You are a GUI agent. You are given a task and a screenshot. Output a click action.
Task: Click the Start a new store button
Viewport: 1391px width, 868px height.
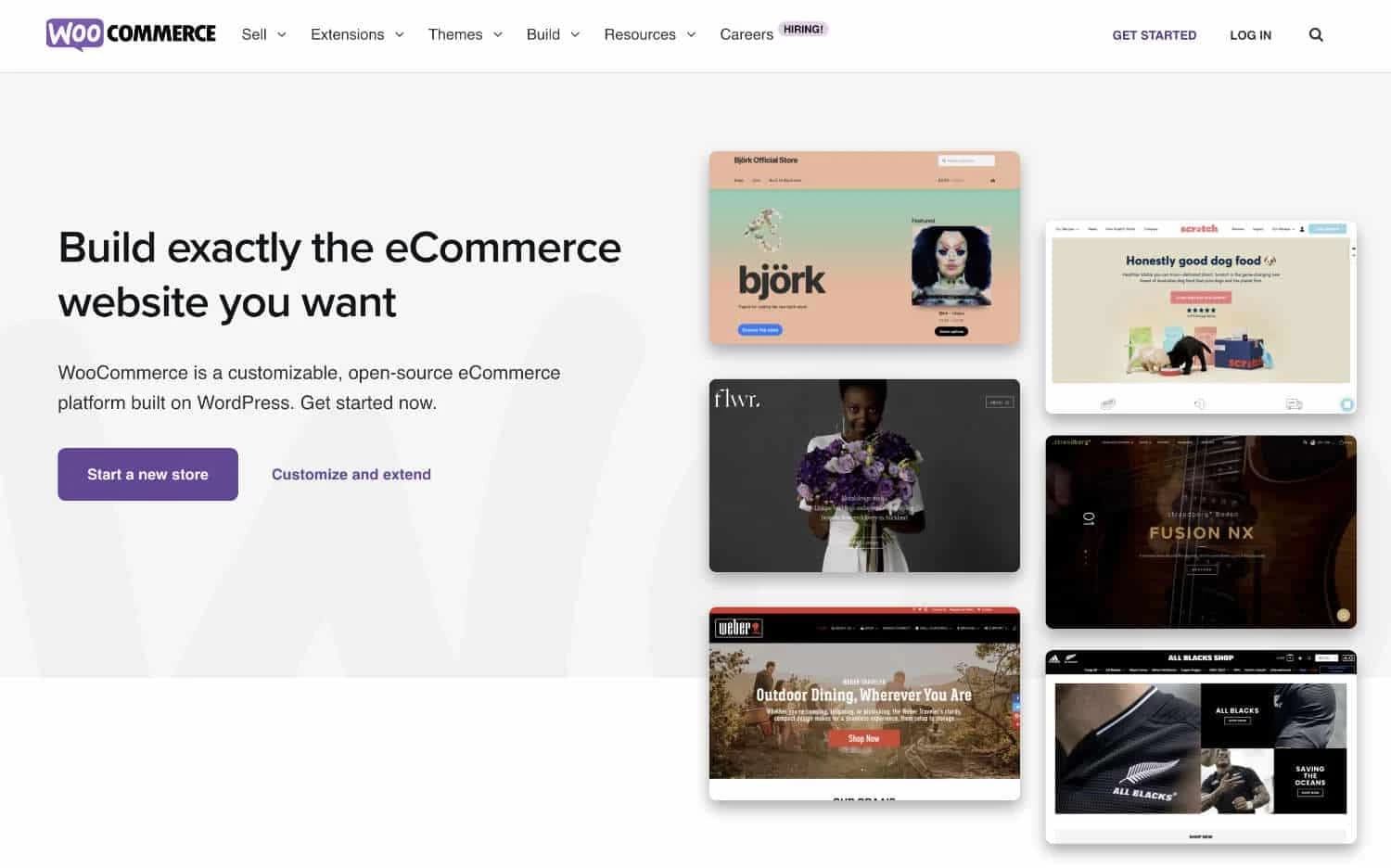point(147,474)
